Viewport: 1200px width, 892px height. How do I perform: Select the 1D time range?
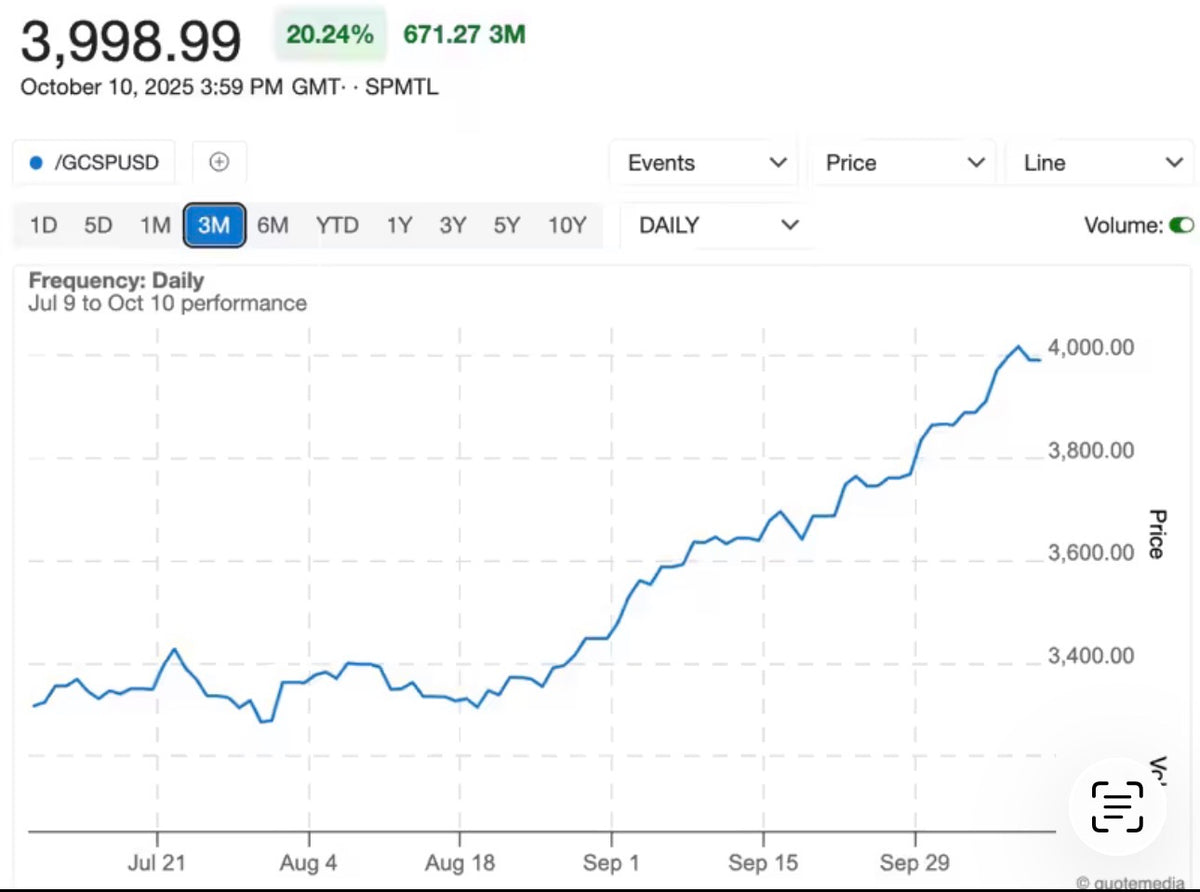[x=43, y=225]
